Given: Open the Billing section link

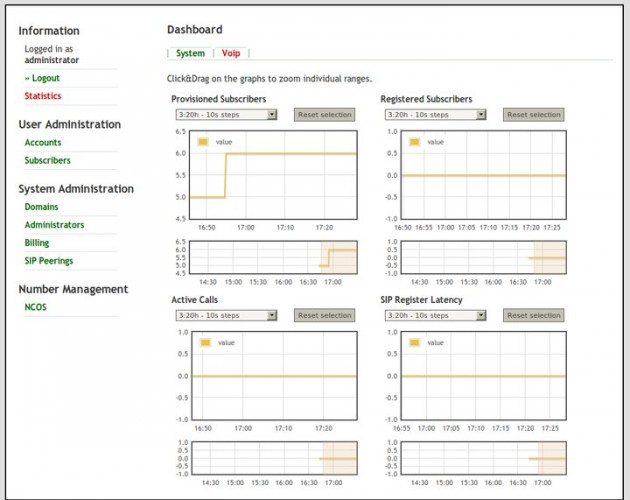Looking at the screenshot, I should point(37,243).
